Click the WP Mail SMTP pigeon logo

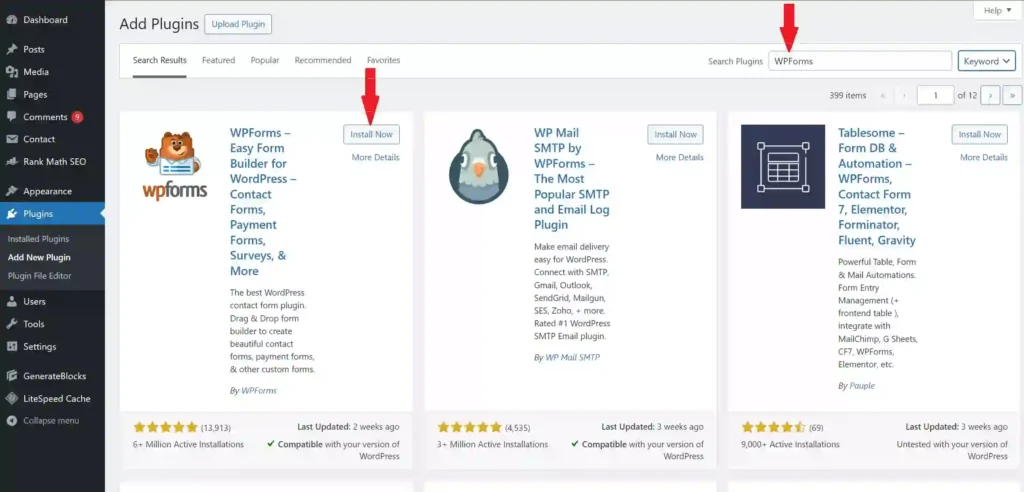point(479,167)
